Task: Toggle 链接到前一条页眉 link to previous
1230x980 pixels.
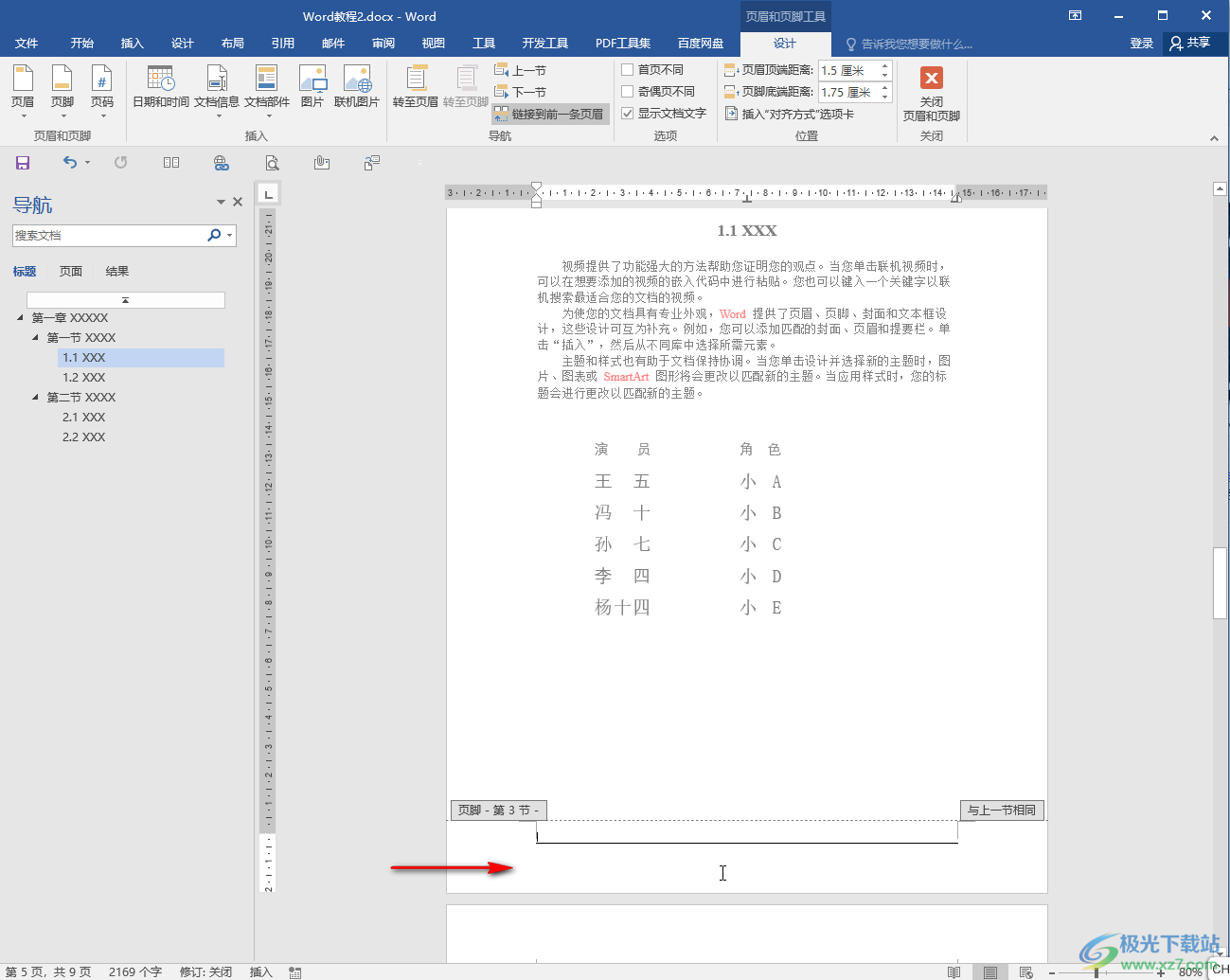Action: pos(550,114)
